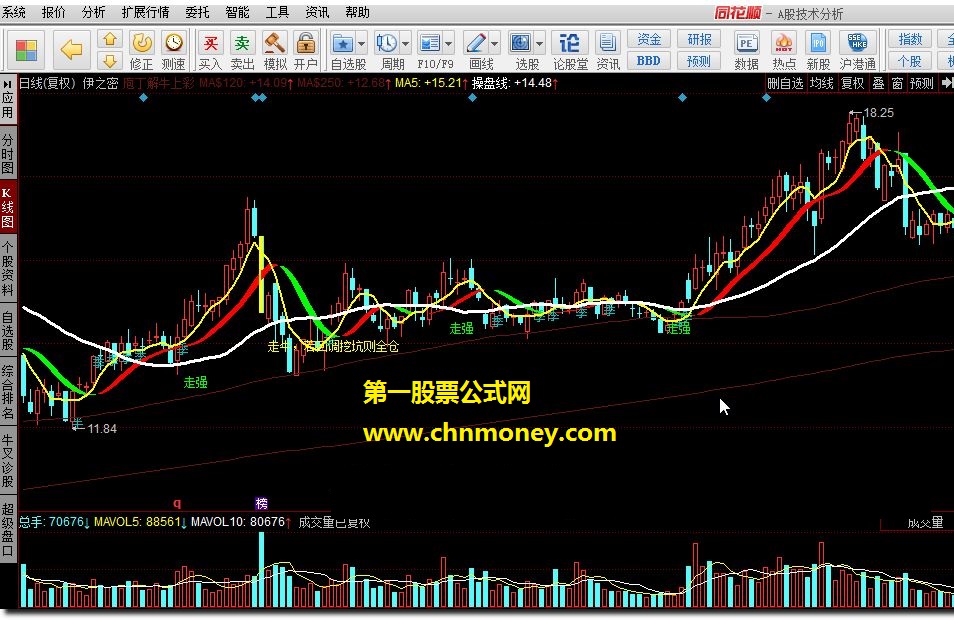Open the 模拟 simulated trading gavel icon
Image resolution: width=954 pixels, height=620 pixels.
(x=275, y=50)
